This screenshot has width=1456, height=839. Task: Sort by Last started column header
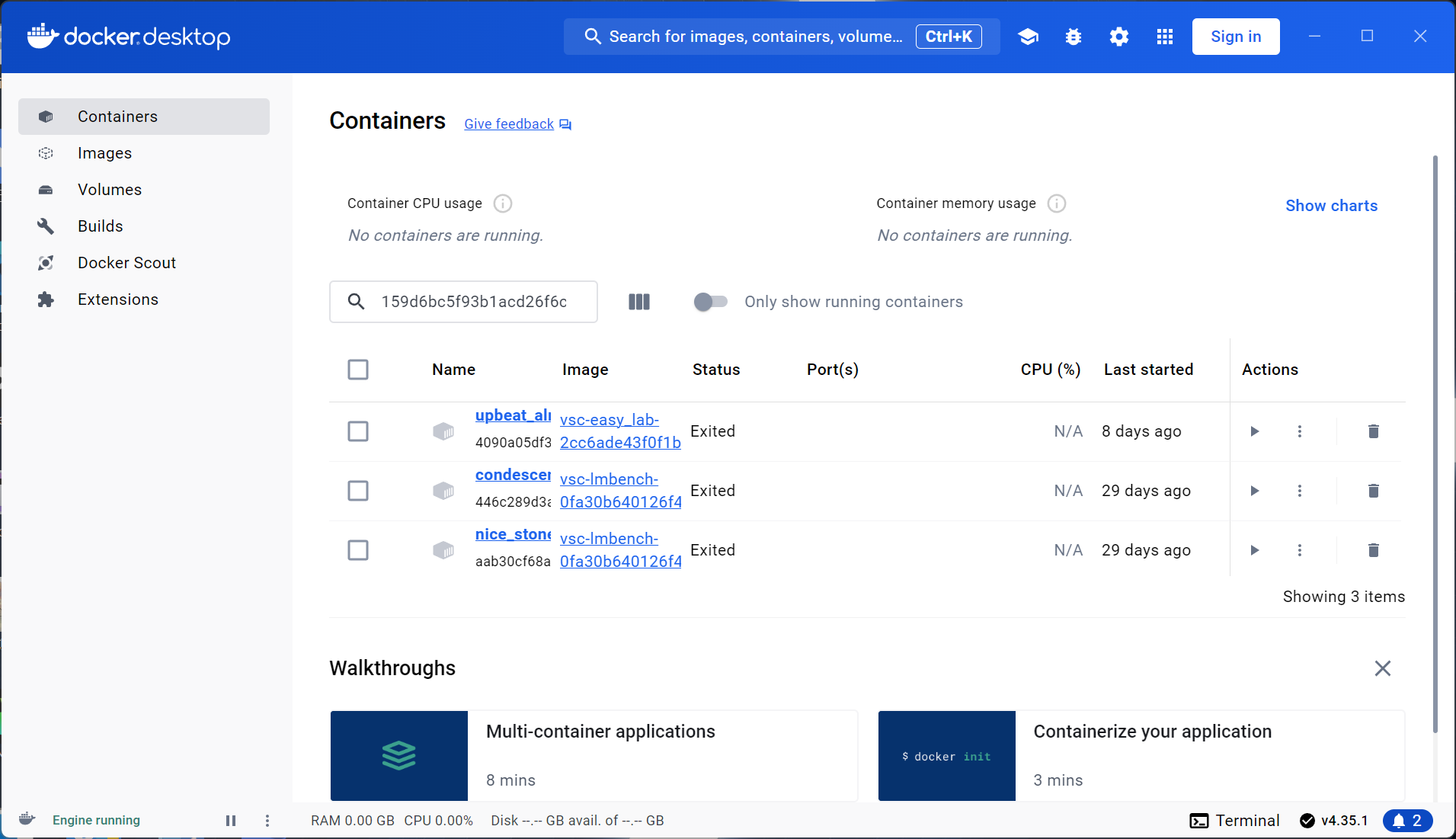(1148, 370)
